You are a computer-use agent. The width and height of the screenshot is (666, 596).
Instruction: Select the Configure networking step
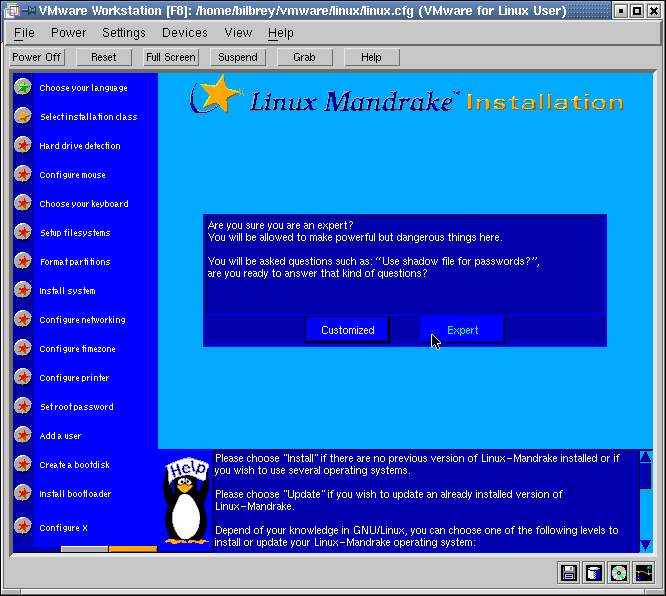[x=82, y=320]
